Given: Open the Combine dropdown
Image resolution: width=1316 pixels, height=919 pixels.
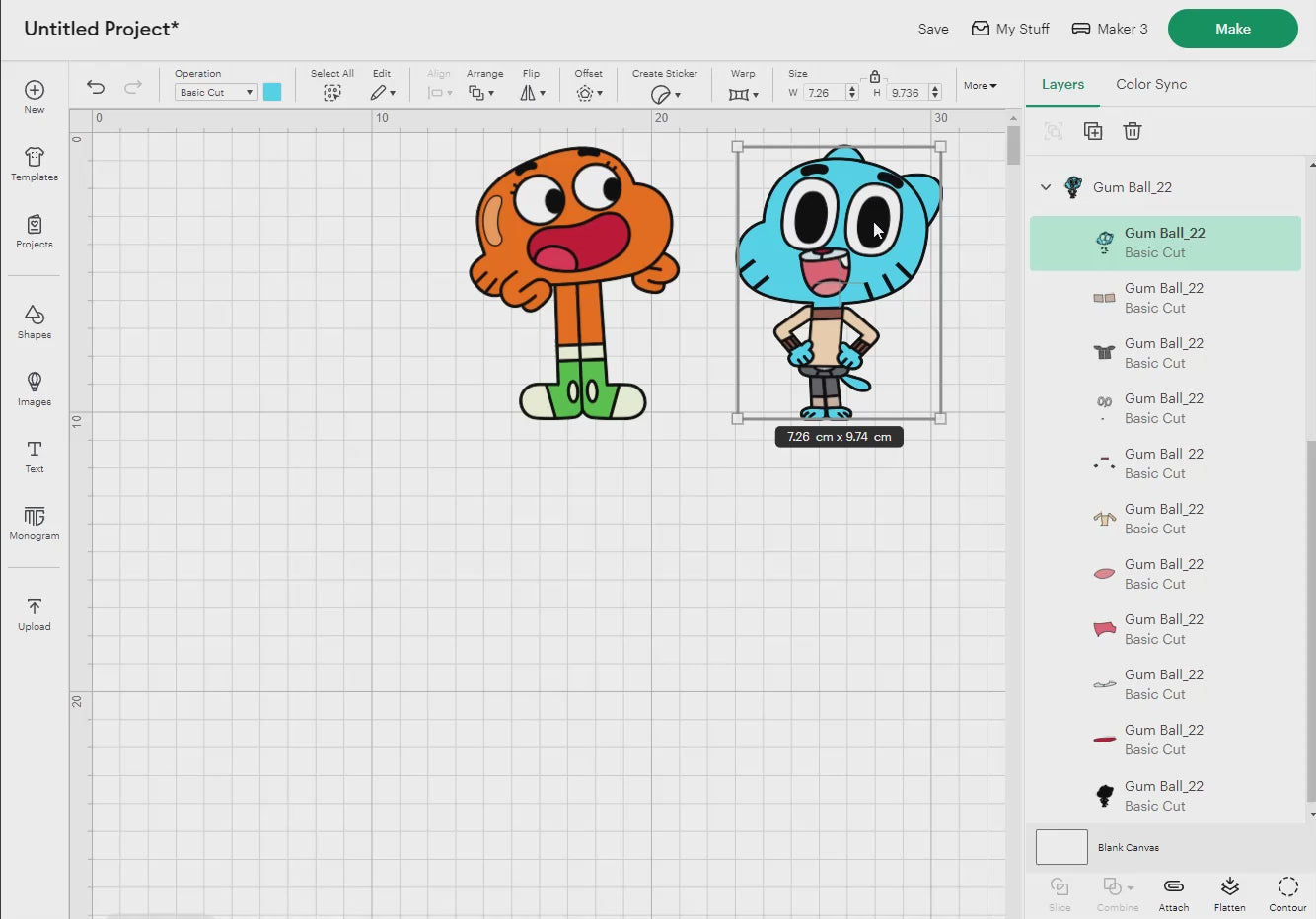Looking at the screenshot, I should 1118,893.
